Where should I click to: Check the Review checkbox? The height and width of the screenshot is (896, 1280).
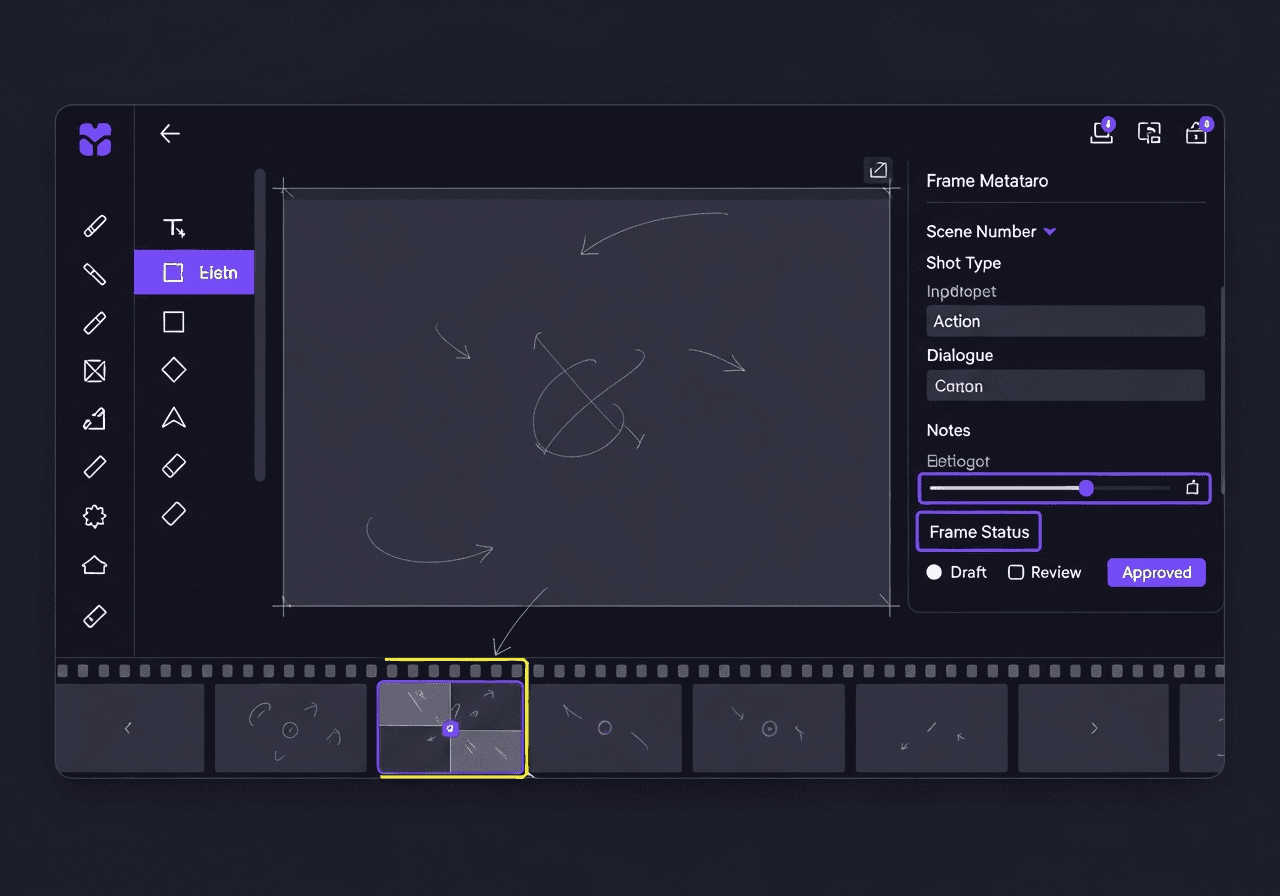point(1015,572)
